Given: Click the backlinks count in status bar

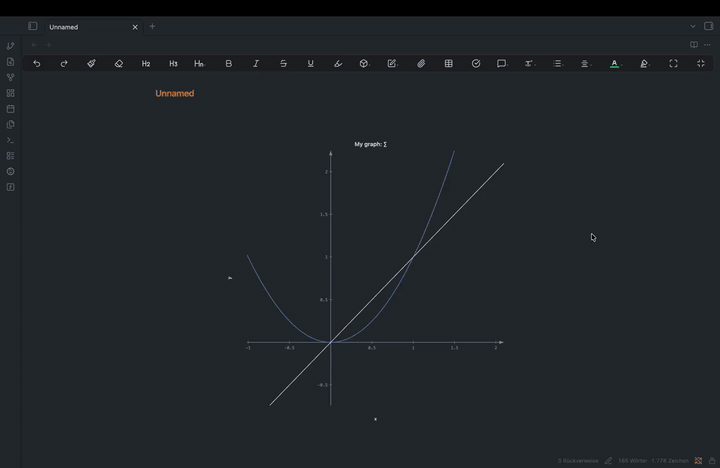Looking at the screenshot, I should (578, 461).
